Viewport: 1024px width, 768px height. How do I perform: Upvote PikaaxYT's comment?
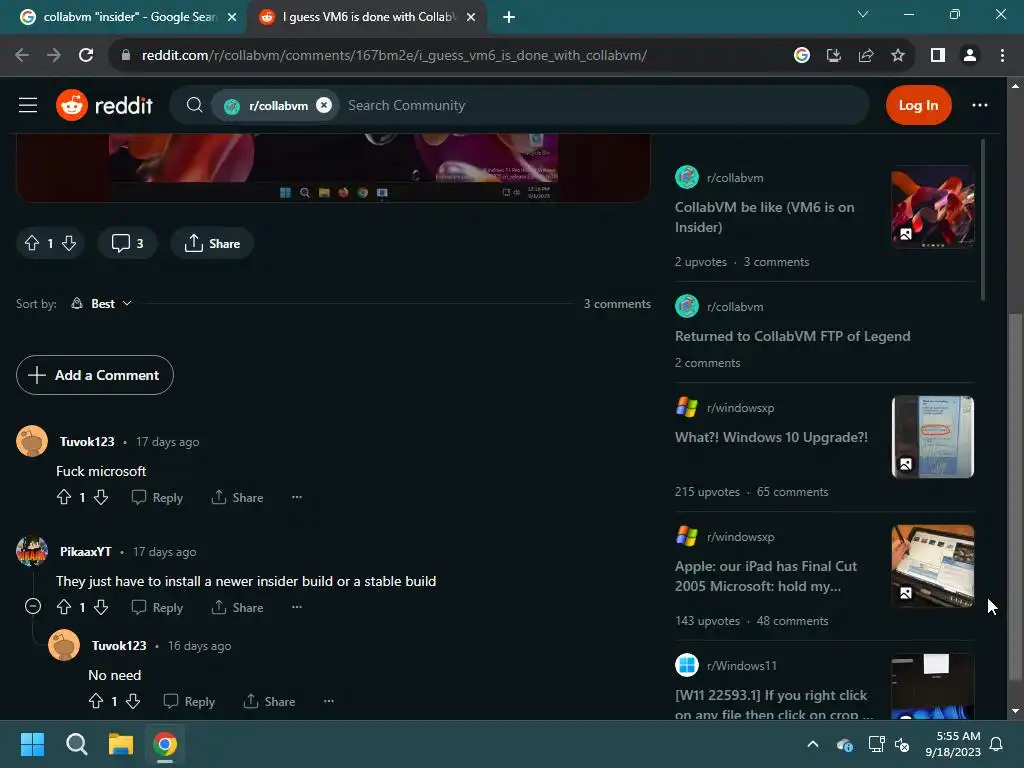pyautogui.click(x=63, y=607)
